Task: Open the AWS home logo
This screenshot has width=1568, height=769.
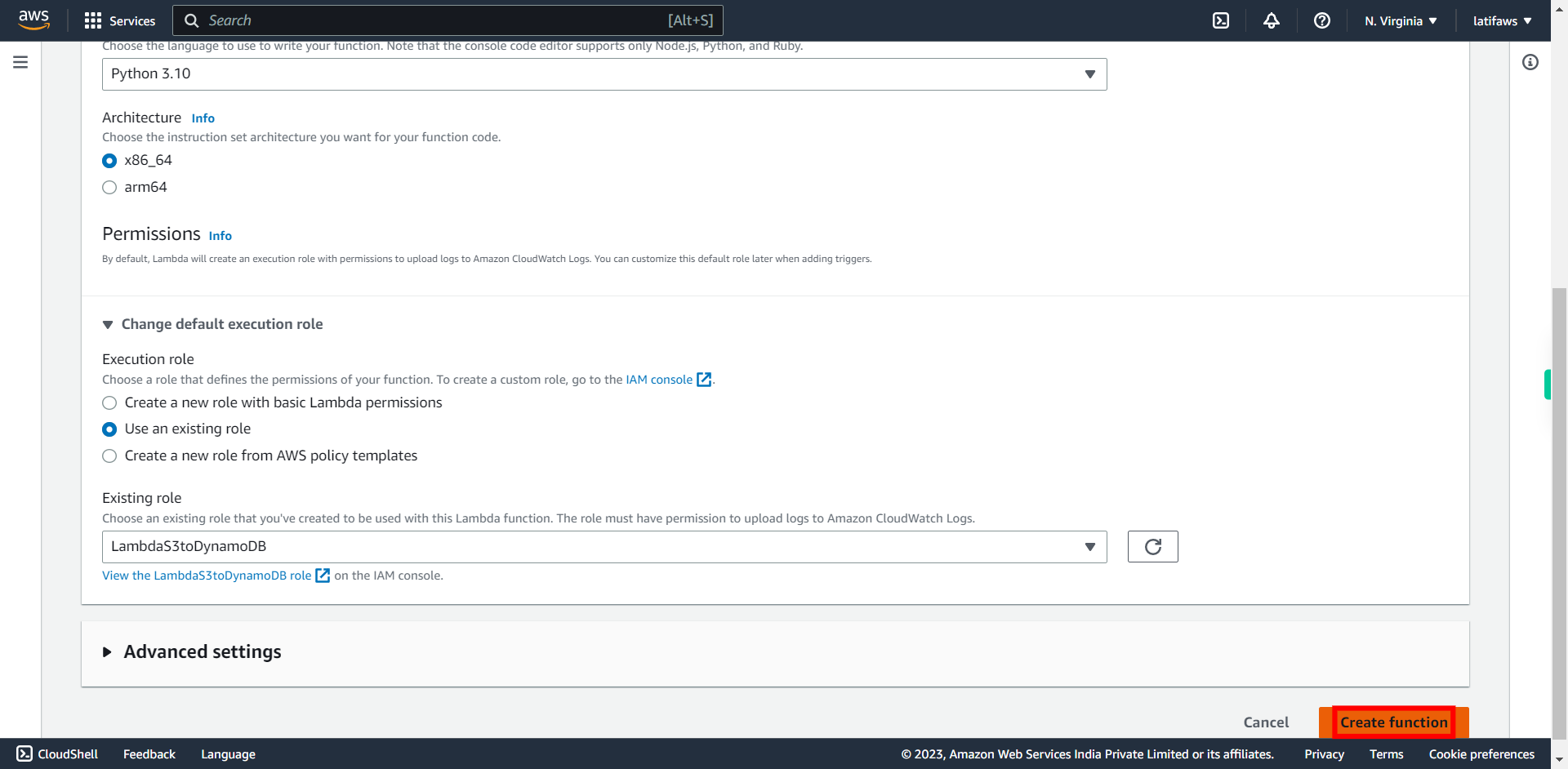Action: [x=33, y=20]
